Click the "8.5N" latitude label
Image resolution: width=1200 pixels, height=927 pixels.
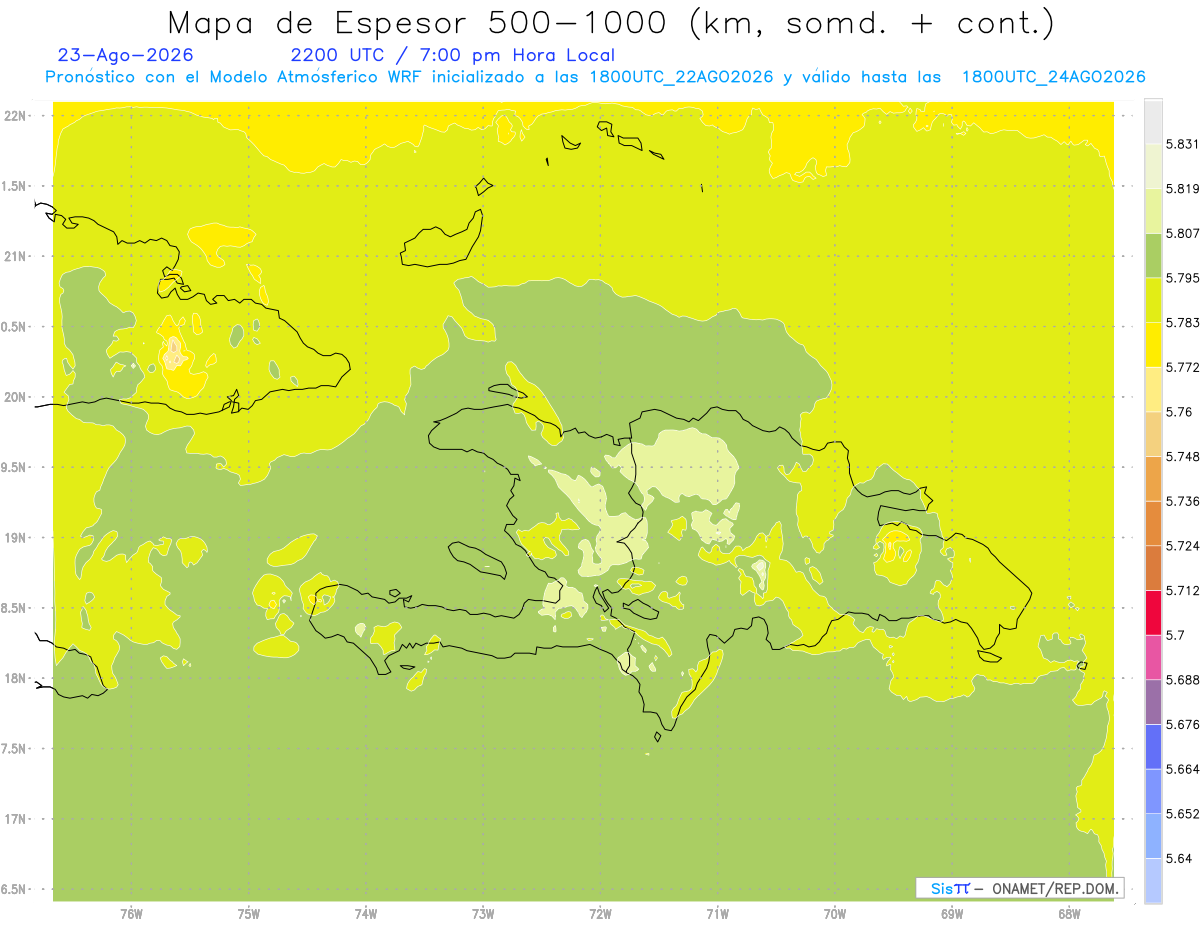pos(15,608)
